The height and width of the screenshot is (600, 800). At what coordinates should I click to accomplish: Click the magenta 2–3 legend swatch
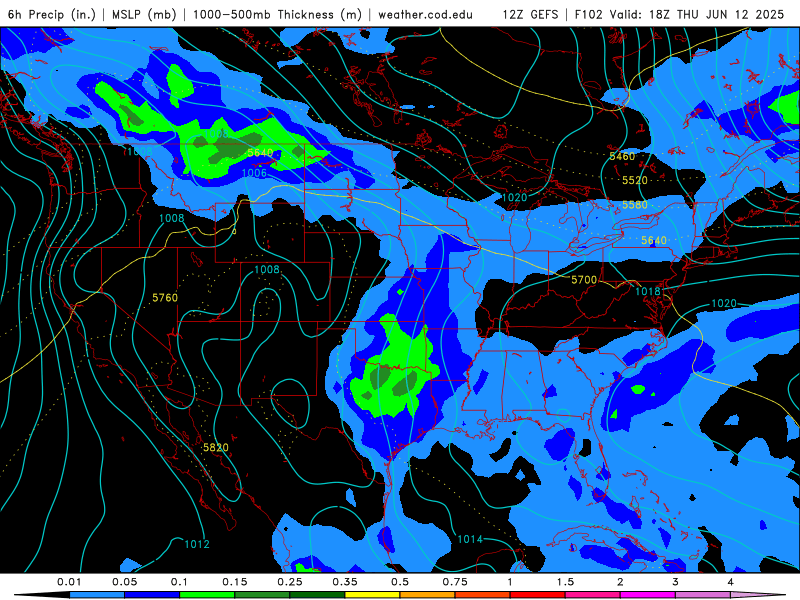pos(648,595)
